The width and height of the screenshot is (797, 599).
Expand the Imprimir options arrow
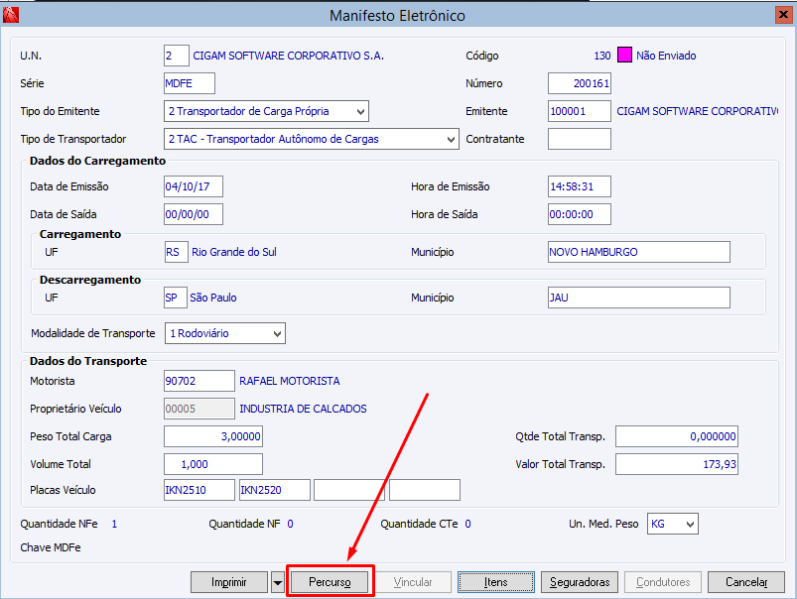(278, 582)
